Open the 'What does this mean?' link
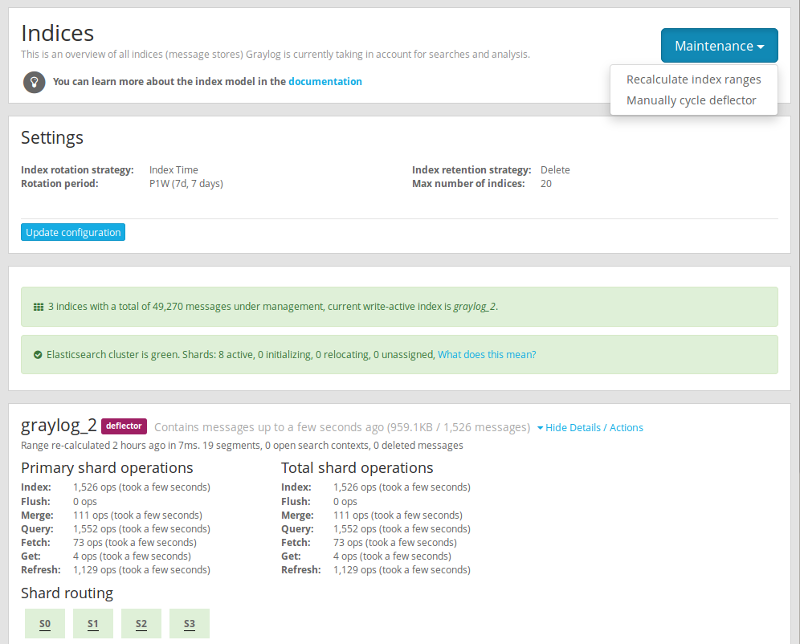Viewport: 800px width, 644px height. pos(486,355)
